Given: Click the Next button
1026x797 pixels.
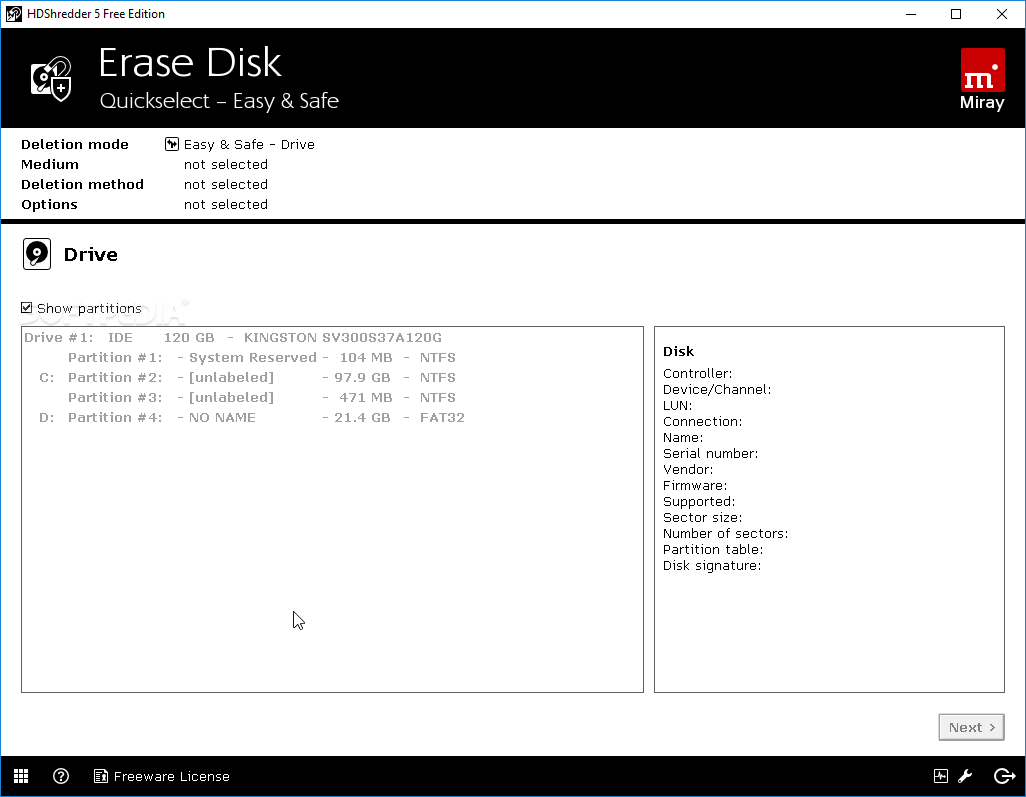Looking at the screenshot, I should (971, 727).
